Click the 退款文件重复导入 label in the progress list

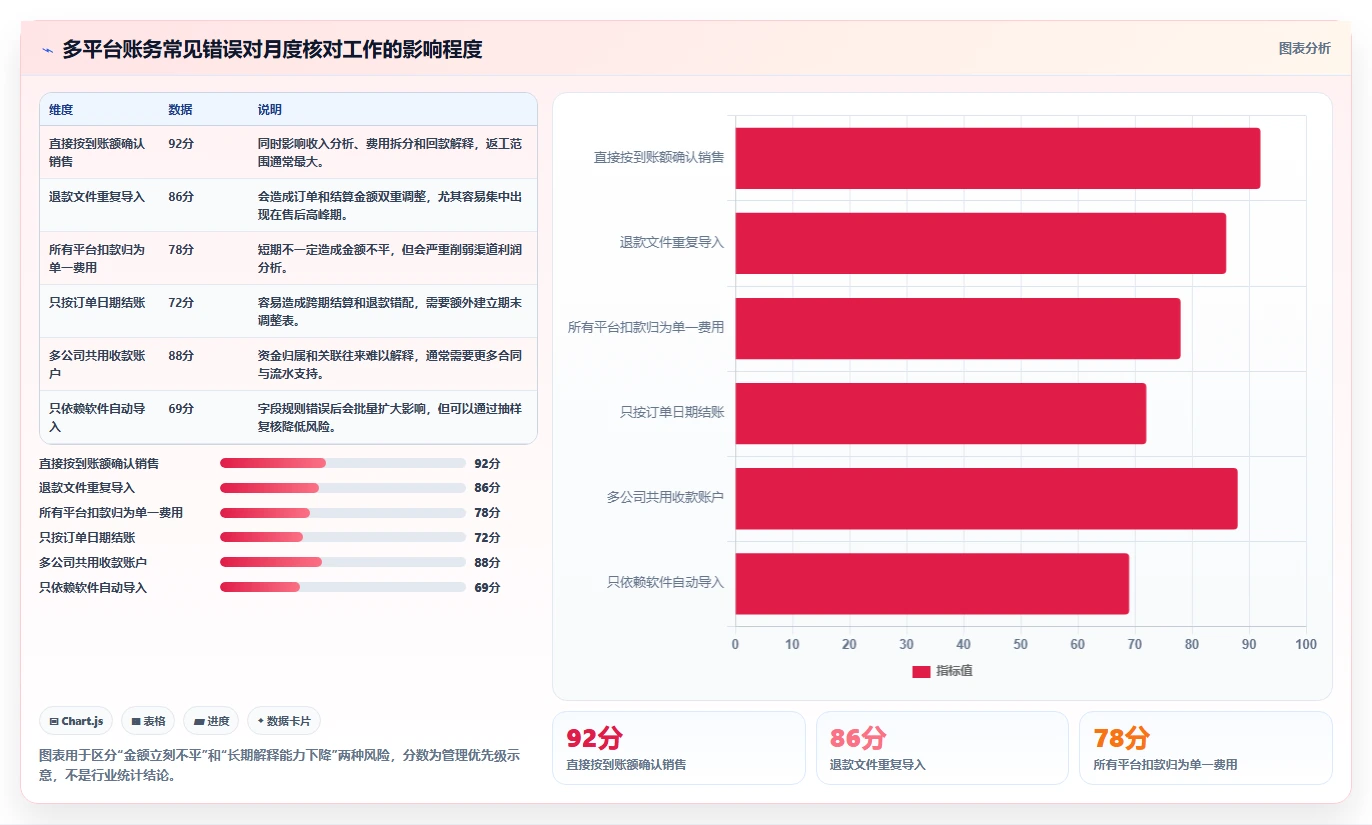[87, 488]
